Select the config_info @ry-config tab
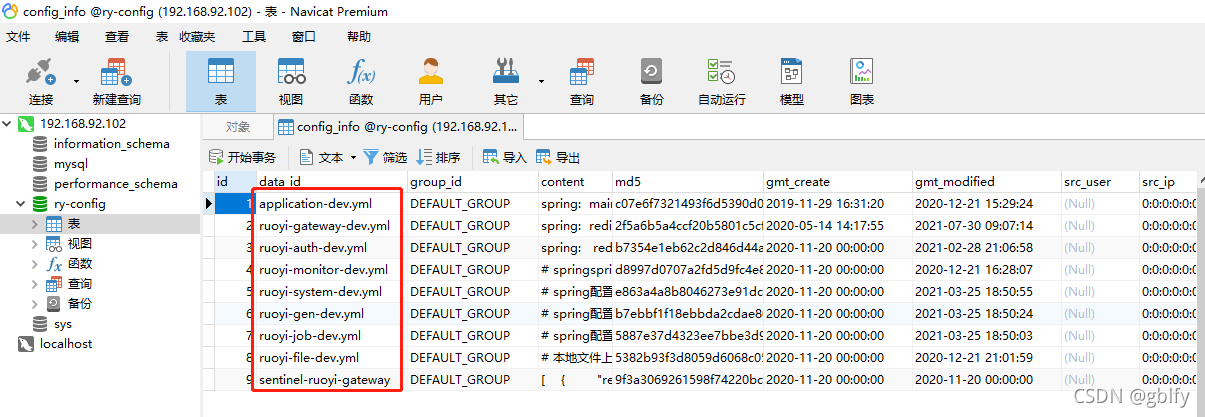This screenshot has height=417, width=1205. coord(398,127)
